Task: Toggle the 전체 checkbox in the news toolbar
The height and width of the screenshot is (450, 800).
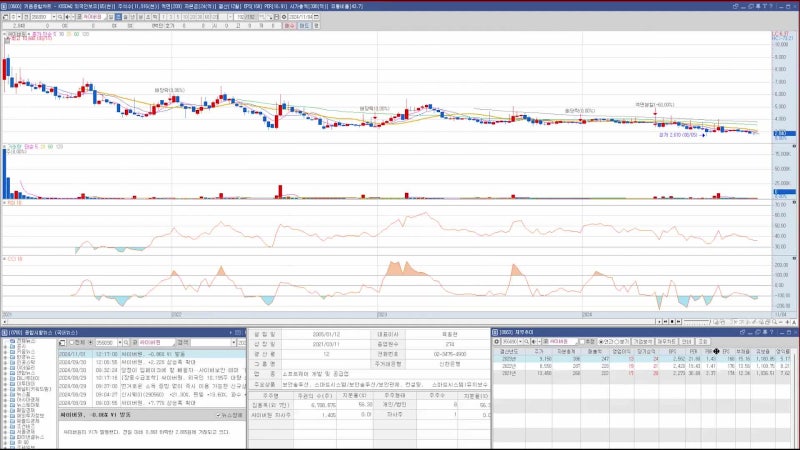Action: (x=71, y=343)
